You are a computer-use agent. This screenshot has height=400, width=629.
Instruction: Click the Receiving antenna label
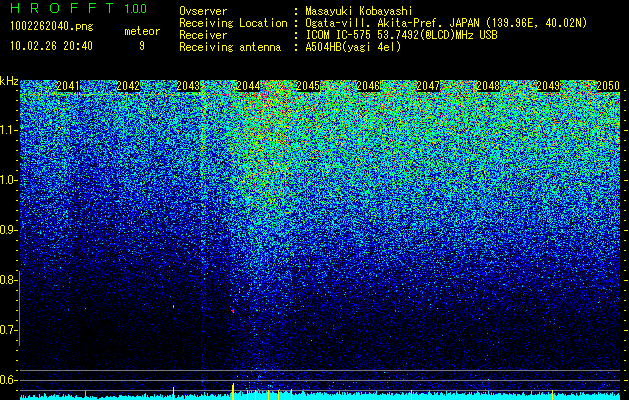click(x=230, y=47)
